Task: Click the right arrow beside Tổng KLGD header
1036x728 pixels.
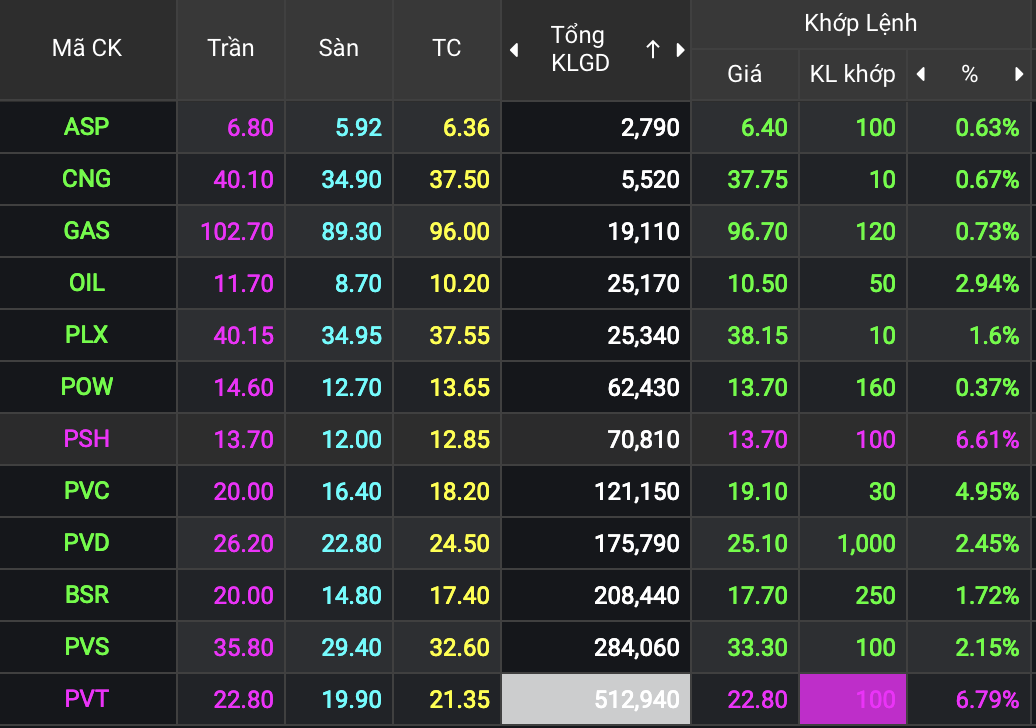Action: tap(680, 50)
